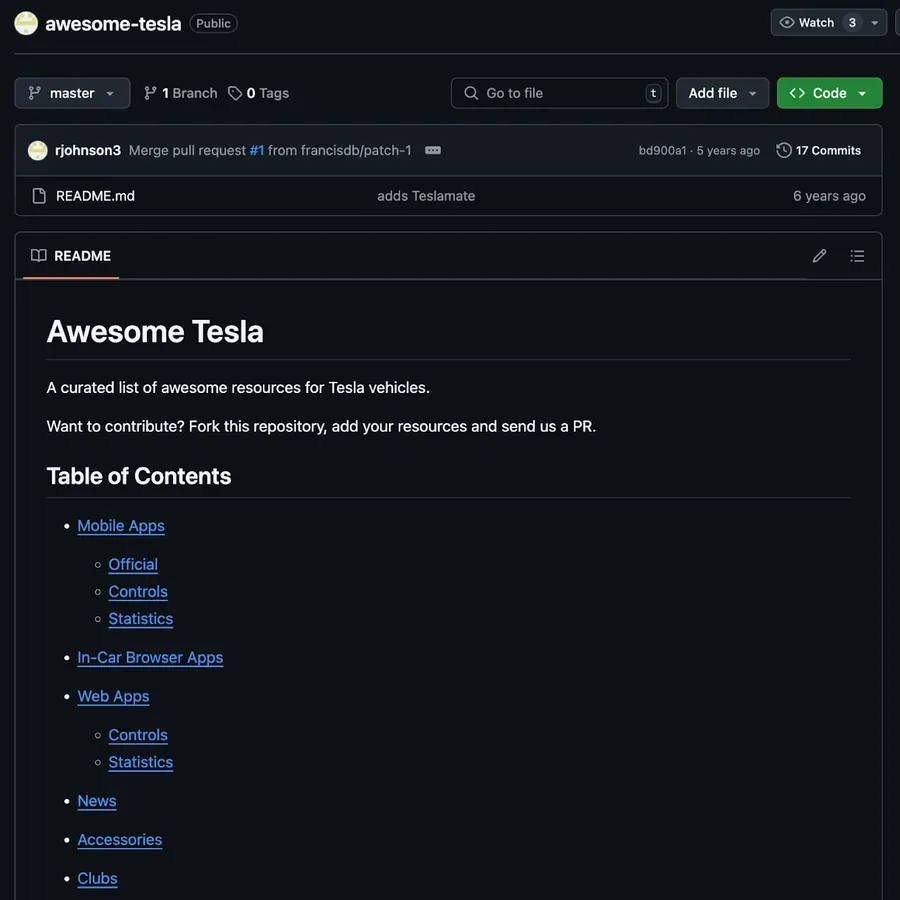The height and width of the screenshot is (900, 900).
Task: Jump to the News section
Action: point(97,801)
